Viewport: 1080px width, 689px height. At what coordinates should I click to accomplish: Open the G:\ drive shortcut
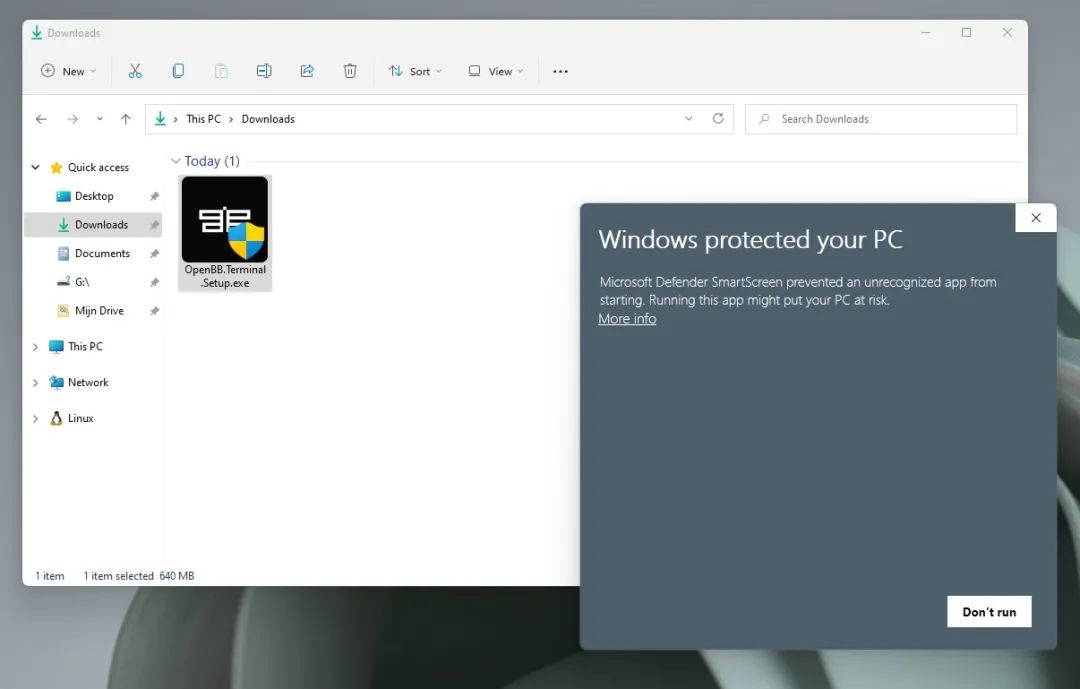(x=82, y=282)
